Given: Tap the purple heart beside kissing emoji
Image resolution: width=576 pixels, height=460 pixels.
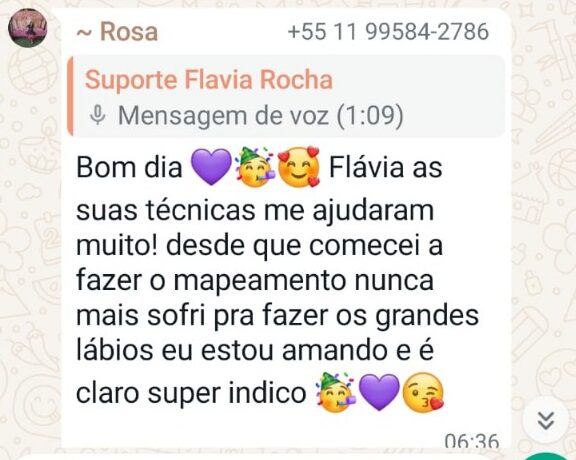Looking at the screenshot, I should point(378,392).
